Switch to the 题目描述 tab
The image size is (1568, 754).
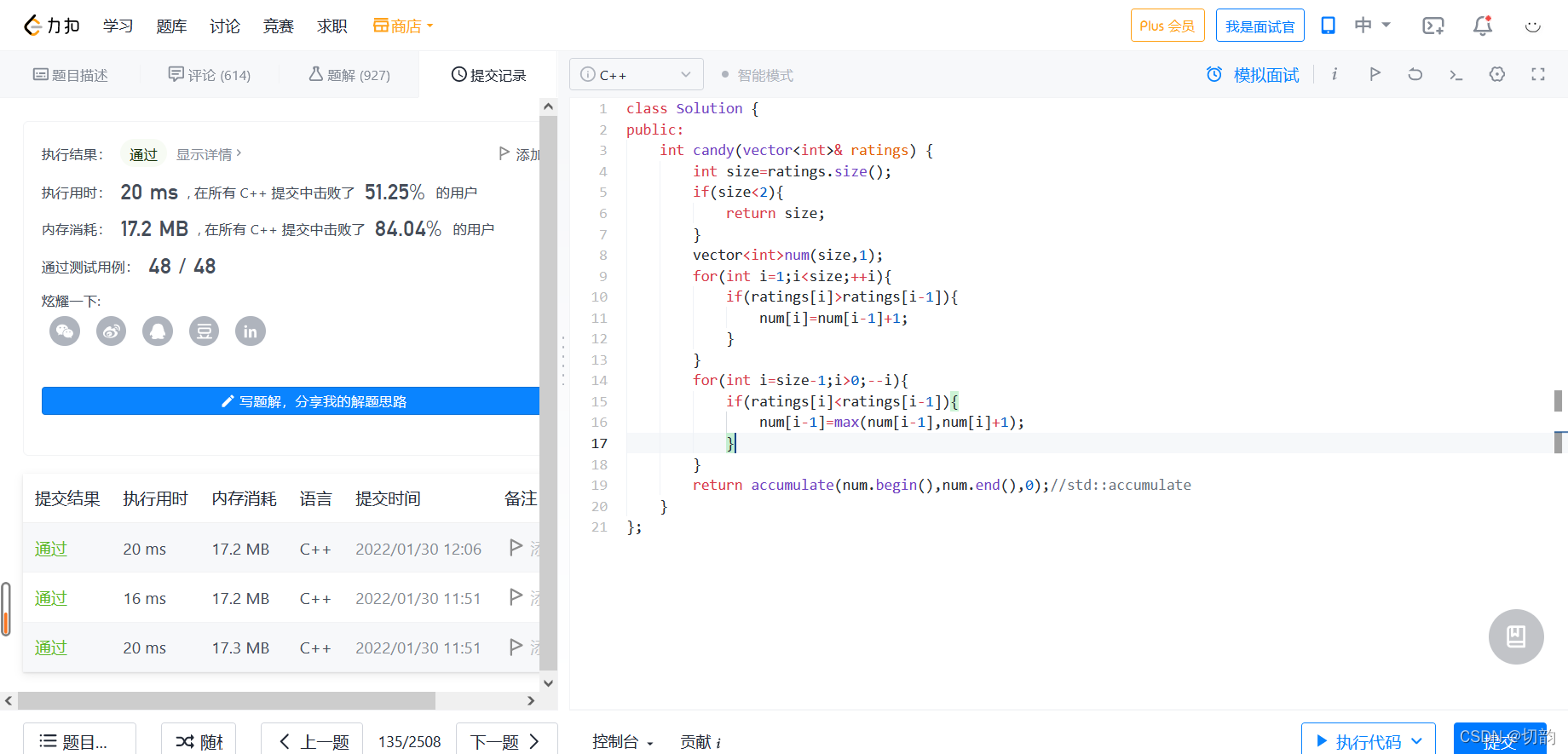click(71, 75)
